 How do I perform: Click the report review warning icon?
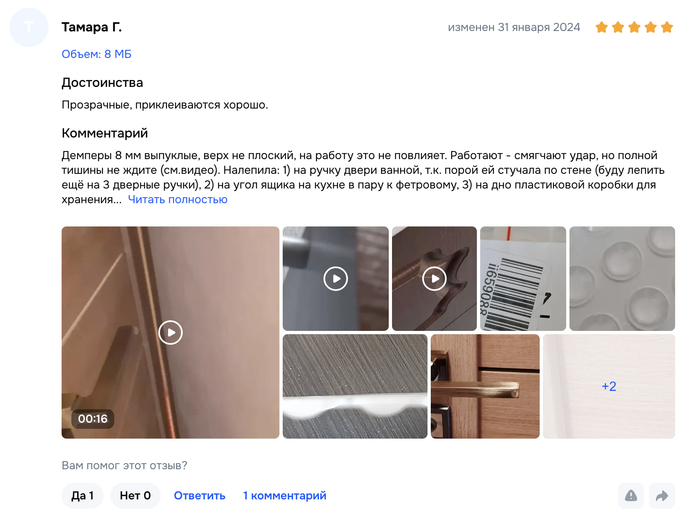point(631,495)
